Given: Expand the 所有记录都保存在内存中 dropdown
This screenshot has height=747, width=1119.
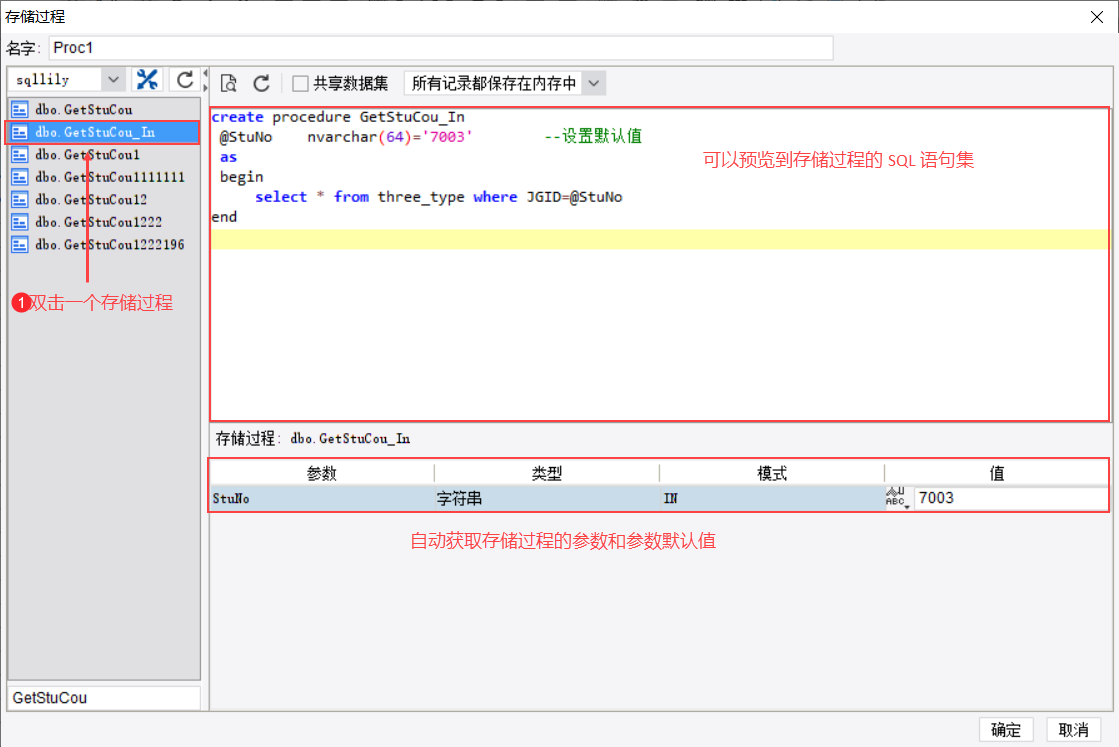Looking at the screenshot, I should click(594, 84).
